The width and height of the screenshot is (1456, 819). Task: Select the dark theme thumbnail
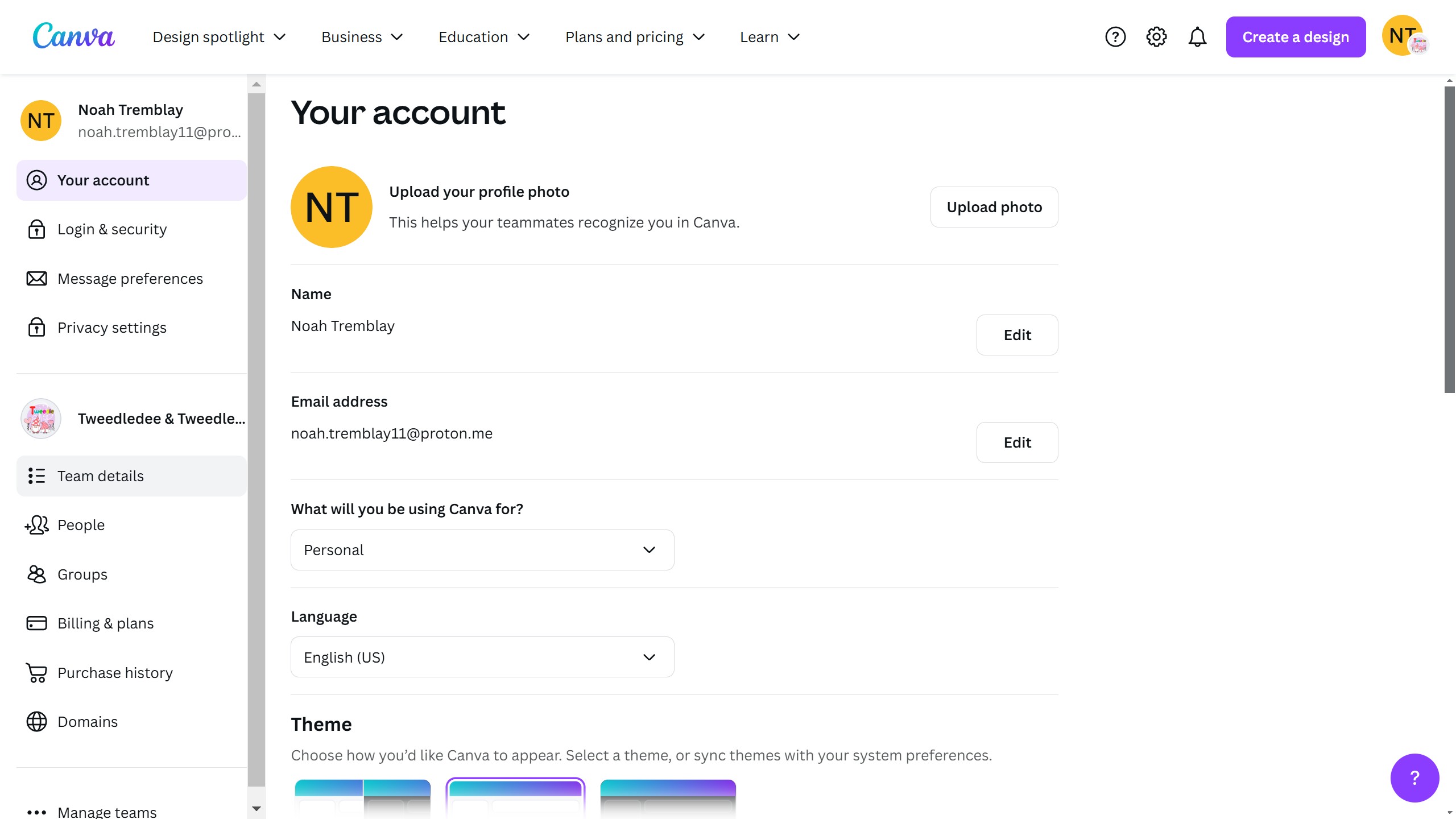tap(668, 798)
